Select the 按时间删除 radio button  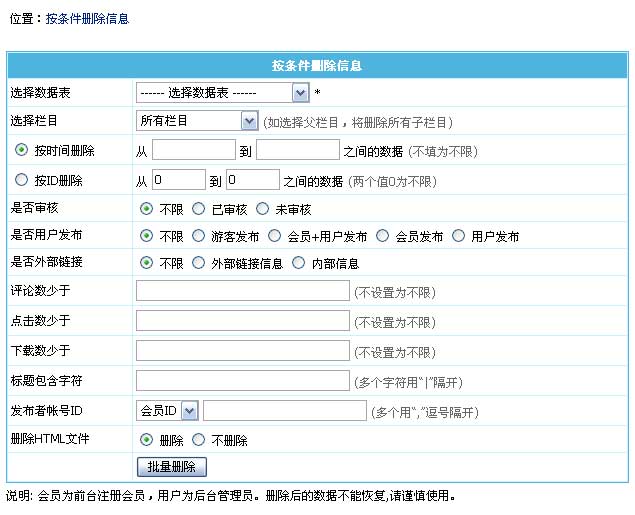[21, 151]
